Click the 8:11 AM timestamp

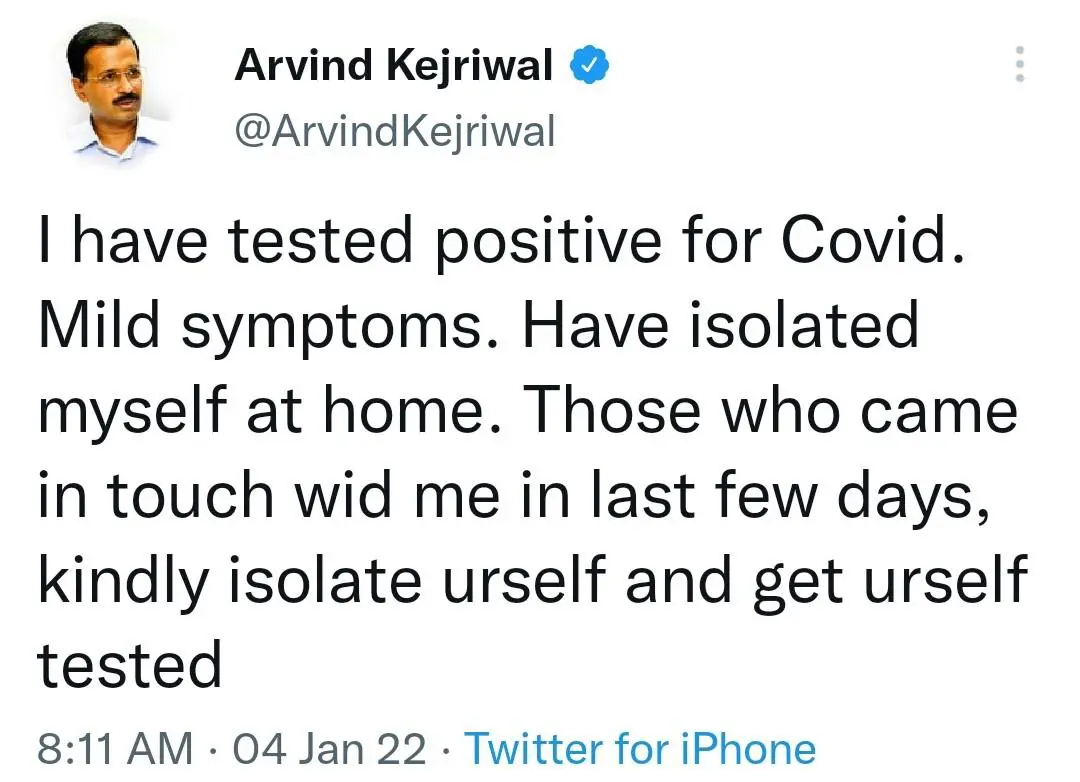(115, 748)
